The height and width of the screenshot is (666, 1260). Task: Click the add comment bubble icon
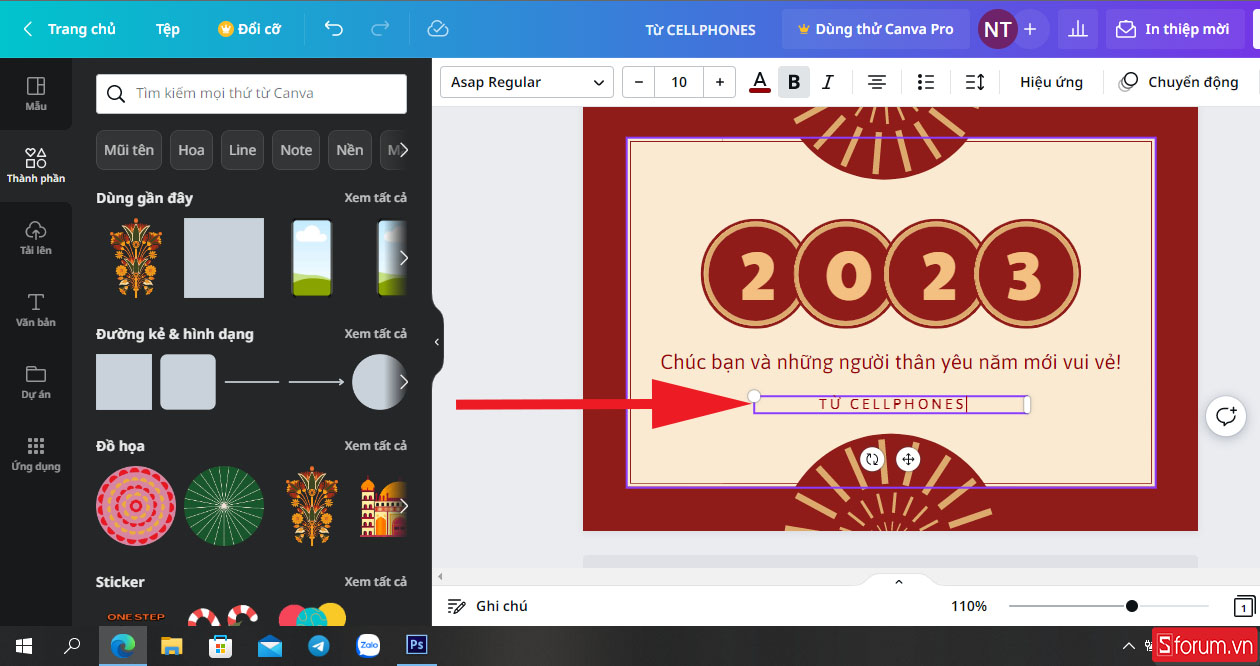[x=1226, y=415]
